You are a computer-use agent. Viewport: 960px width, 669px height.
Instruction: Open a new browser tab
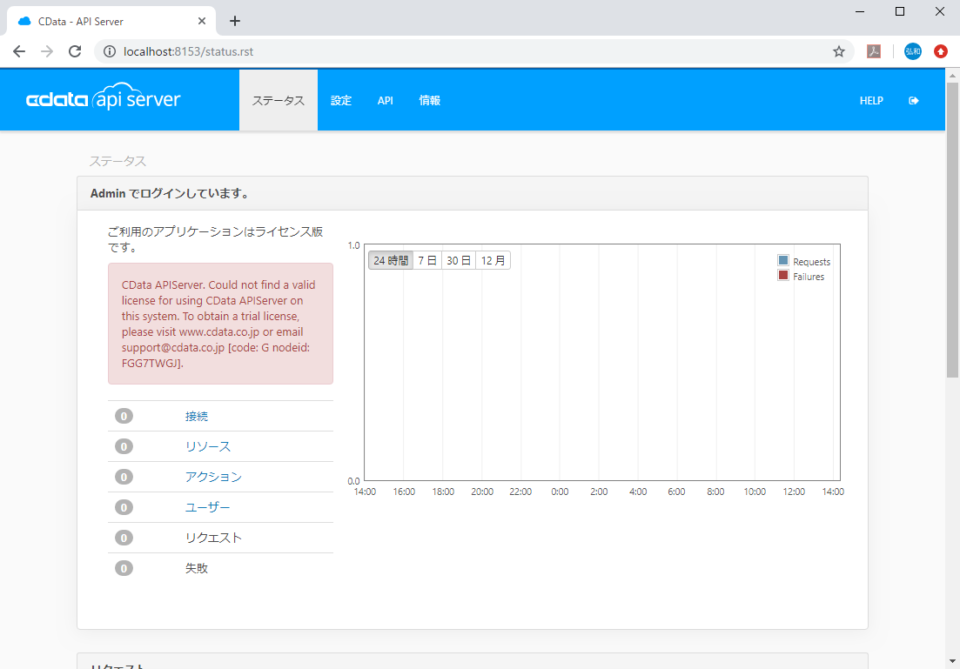pos(235,21)
